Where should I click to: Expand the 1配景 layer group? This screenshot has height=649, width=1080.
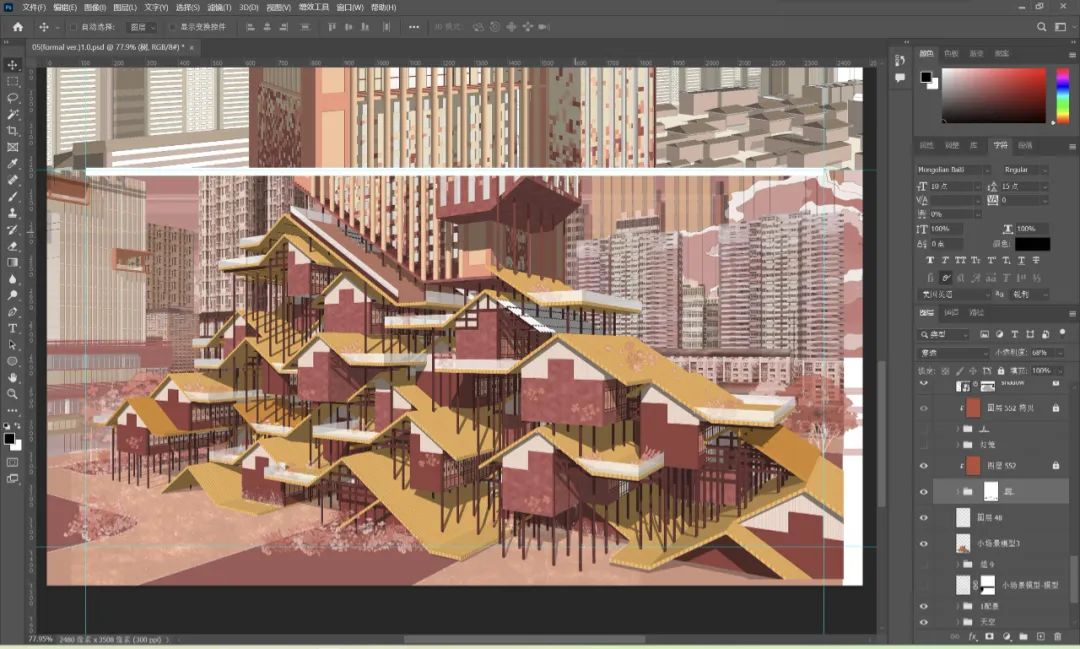click(958, 606)
